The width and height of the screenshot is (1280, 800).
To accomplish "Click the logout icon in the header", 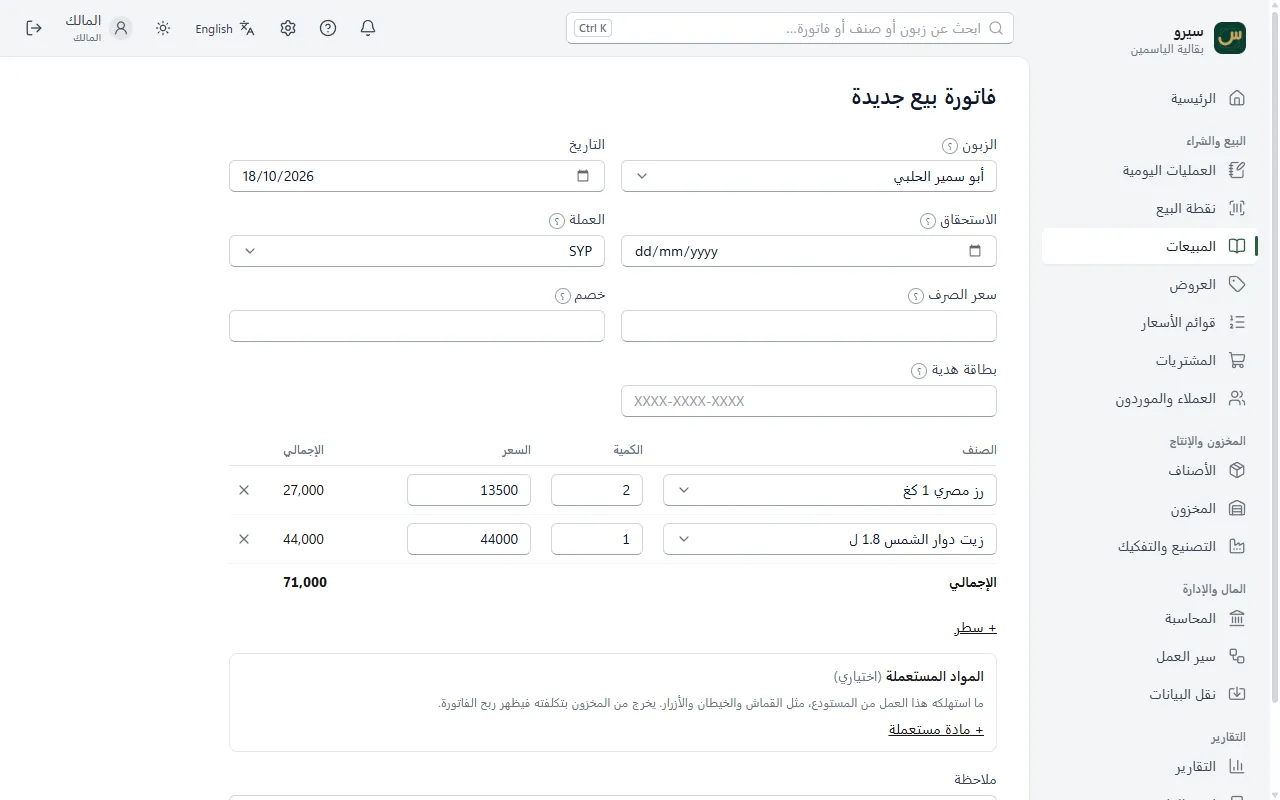I will click(34, 28).
